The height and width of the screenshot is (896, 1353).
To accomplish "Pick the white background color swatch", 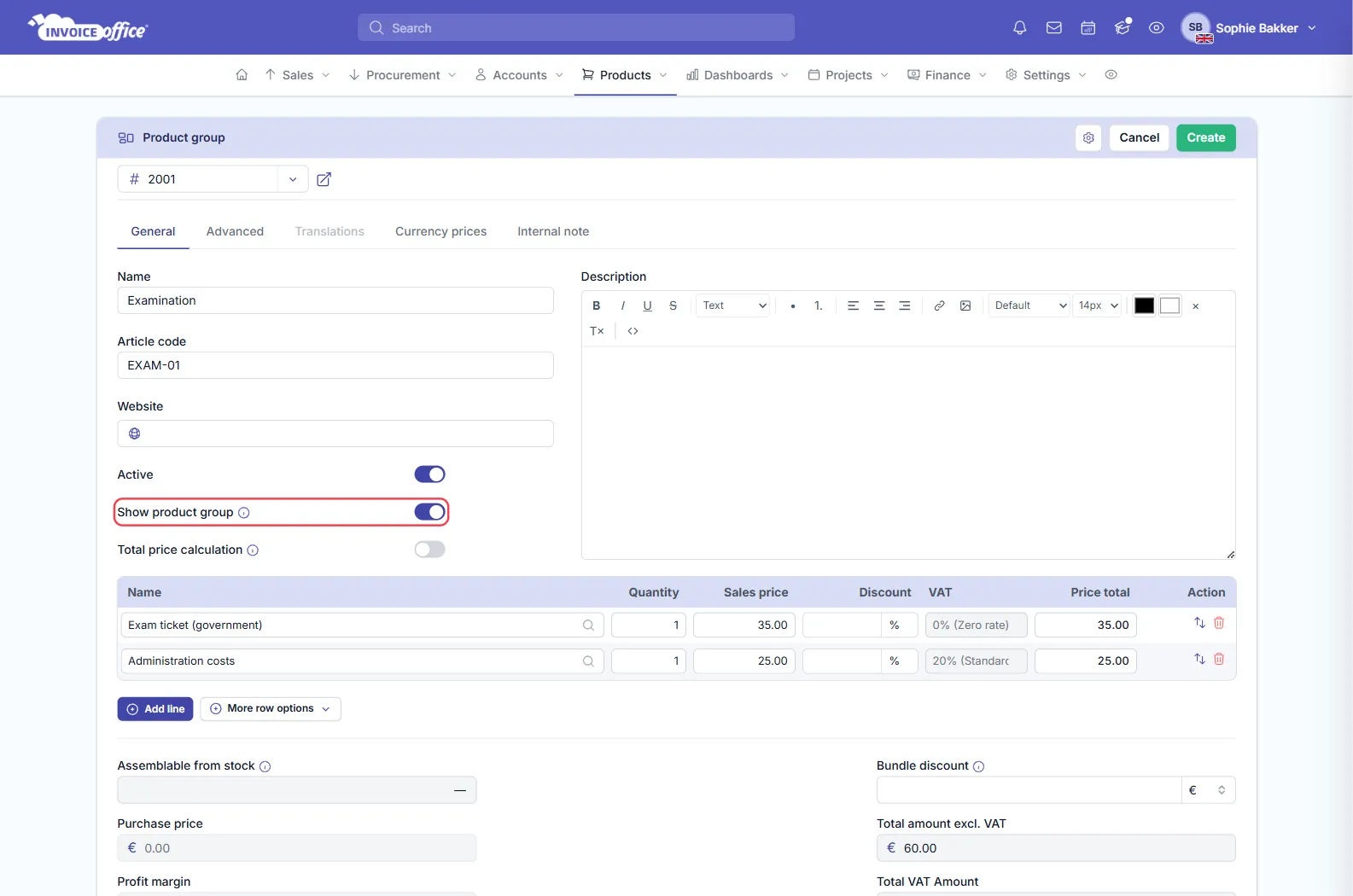I will 1170,305.
